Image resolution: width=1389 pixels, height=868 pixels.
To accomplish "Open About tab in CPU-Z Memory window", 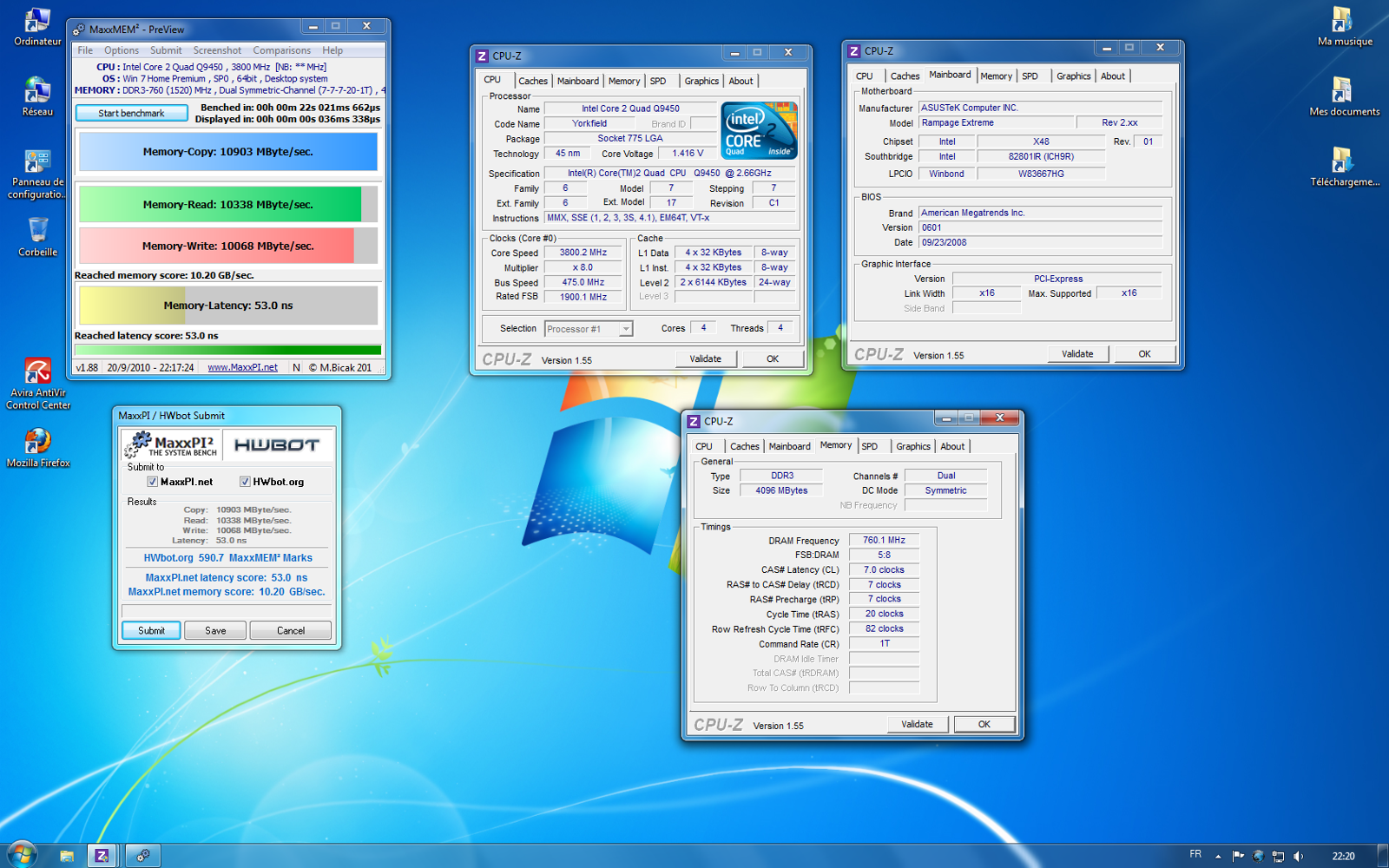I will (952, 446).
